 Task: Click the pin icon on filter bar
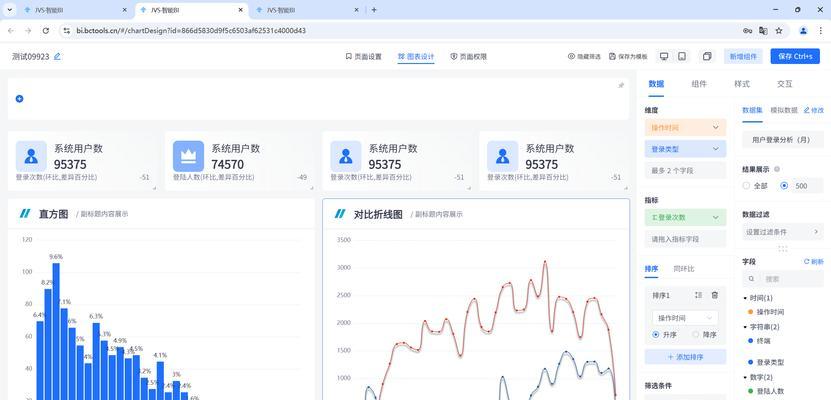pyautogui.click(x=621, y=85)
